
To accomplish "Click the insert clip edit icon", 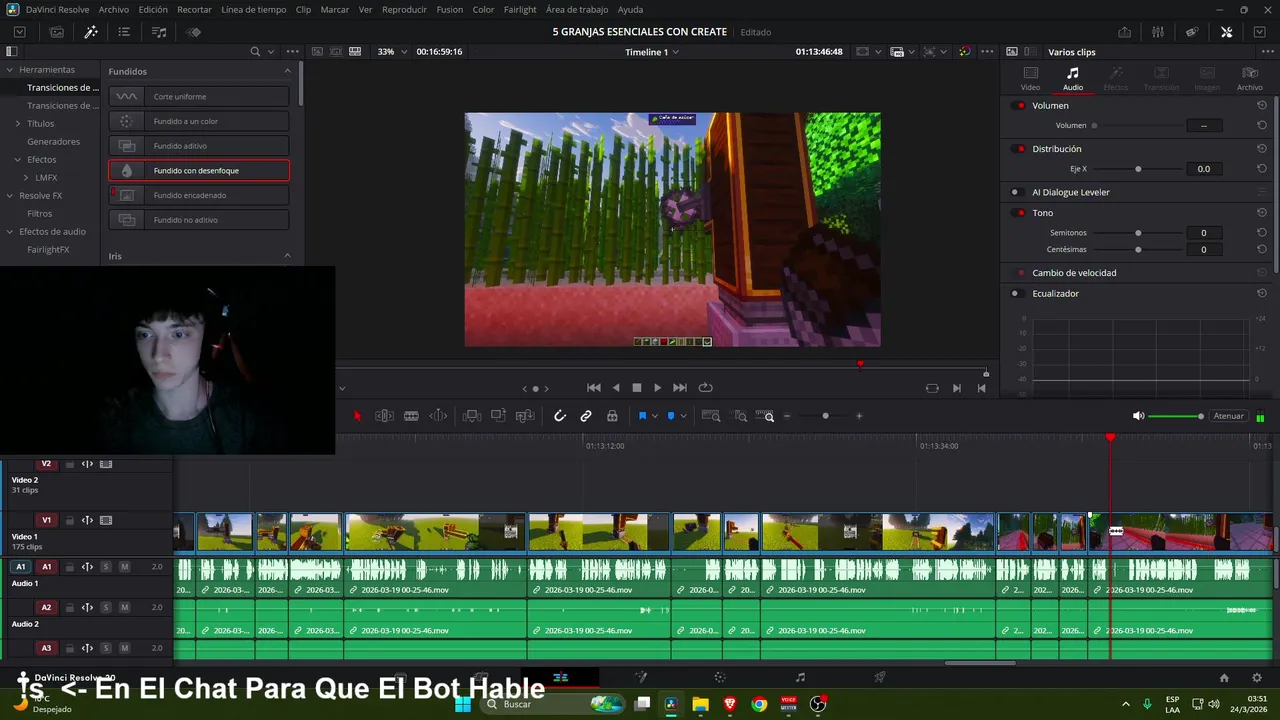I will 472,416.
